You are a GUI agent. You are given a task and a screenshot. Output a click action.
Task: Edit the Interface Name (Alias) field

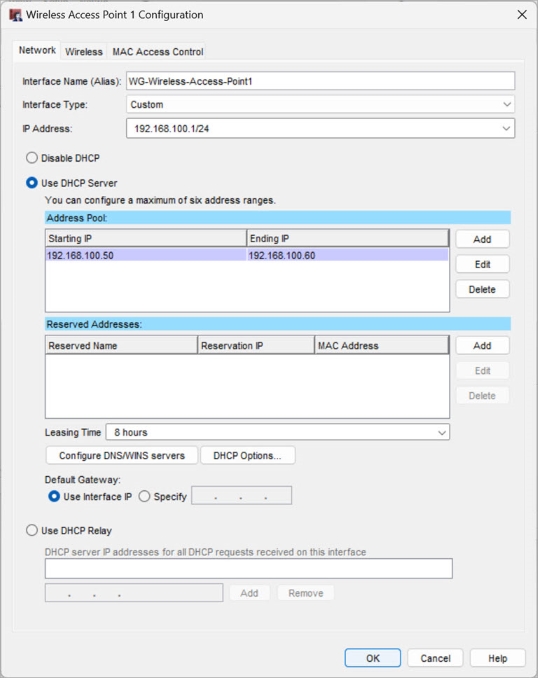click(320, 81)
